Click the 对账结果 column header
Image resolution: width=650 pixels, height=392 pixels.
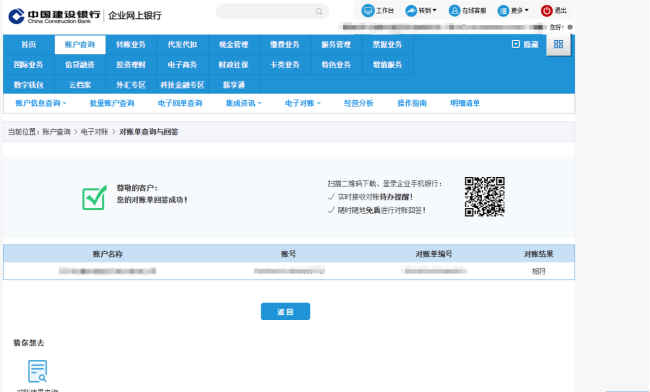(538, 254)
